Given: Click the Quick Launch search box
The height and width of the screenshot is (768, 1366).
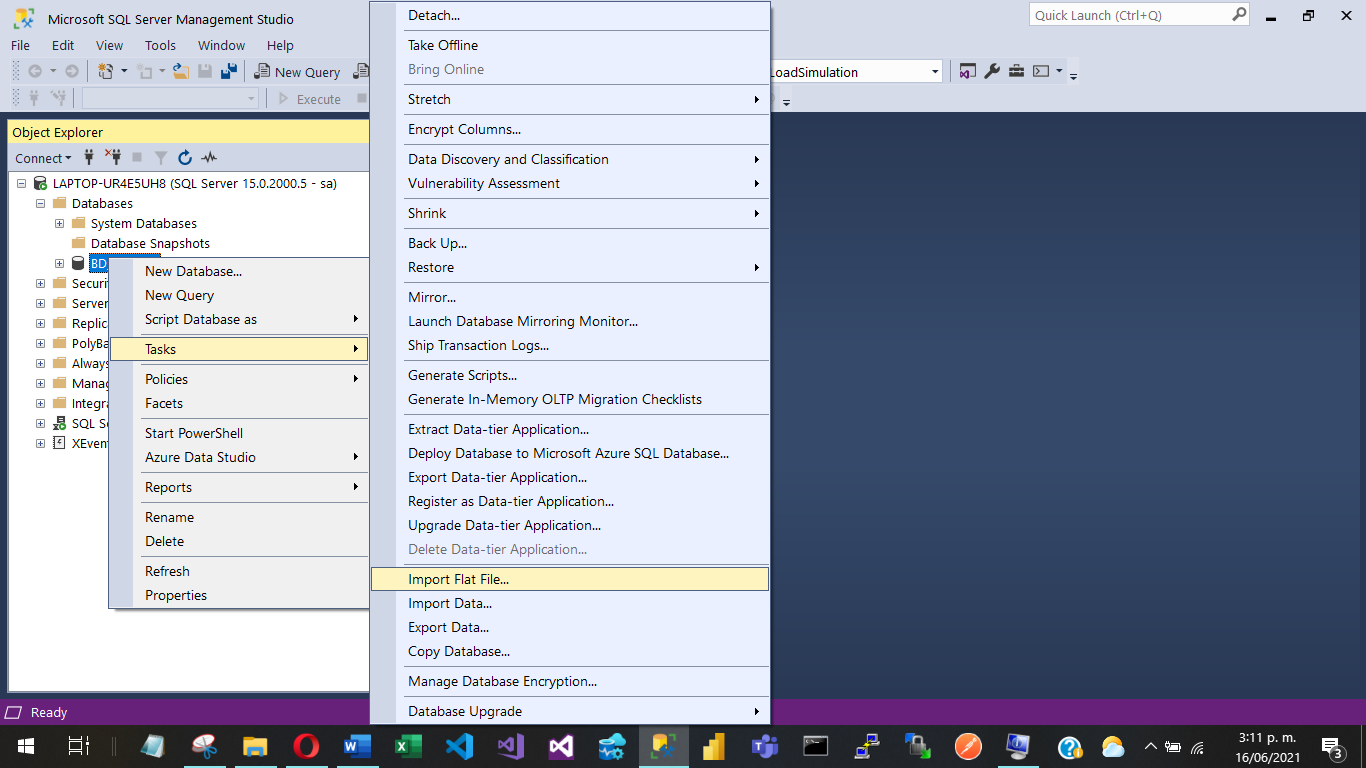Looking at the screenshot, I should (1130, 15).
